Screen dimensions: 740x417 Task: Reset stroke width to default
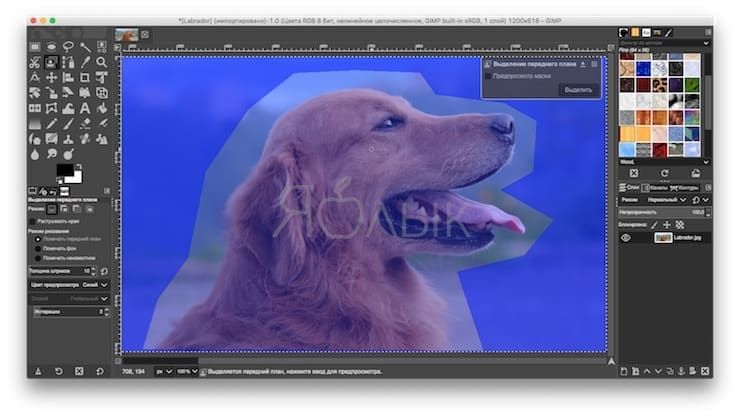104,271
